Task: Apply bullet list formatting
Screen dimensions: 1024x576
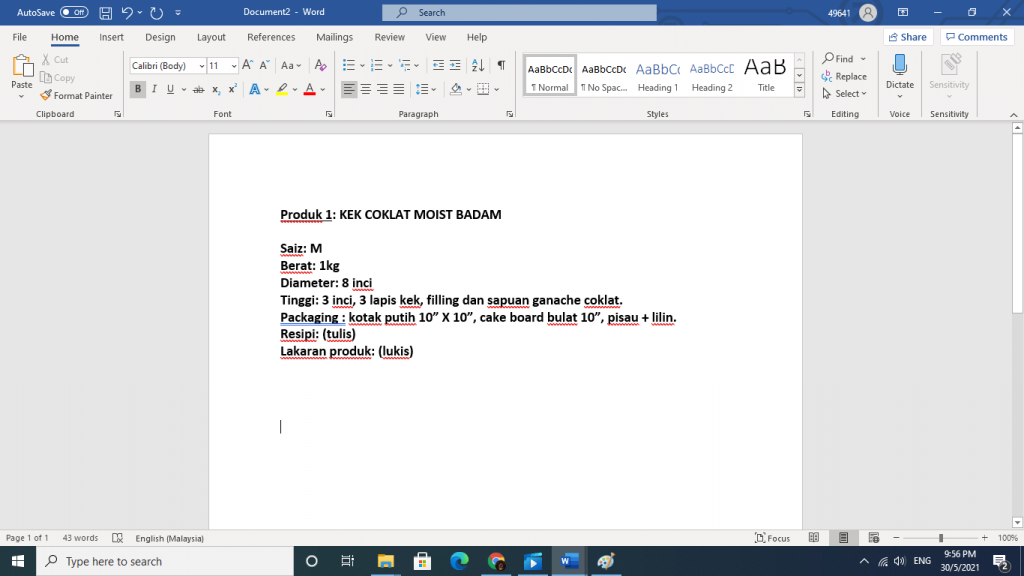Action: 348,65
